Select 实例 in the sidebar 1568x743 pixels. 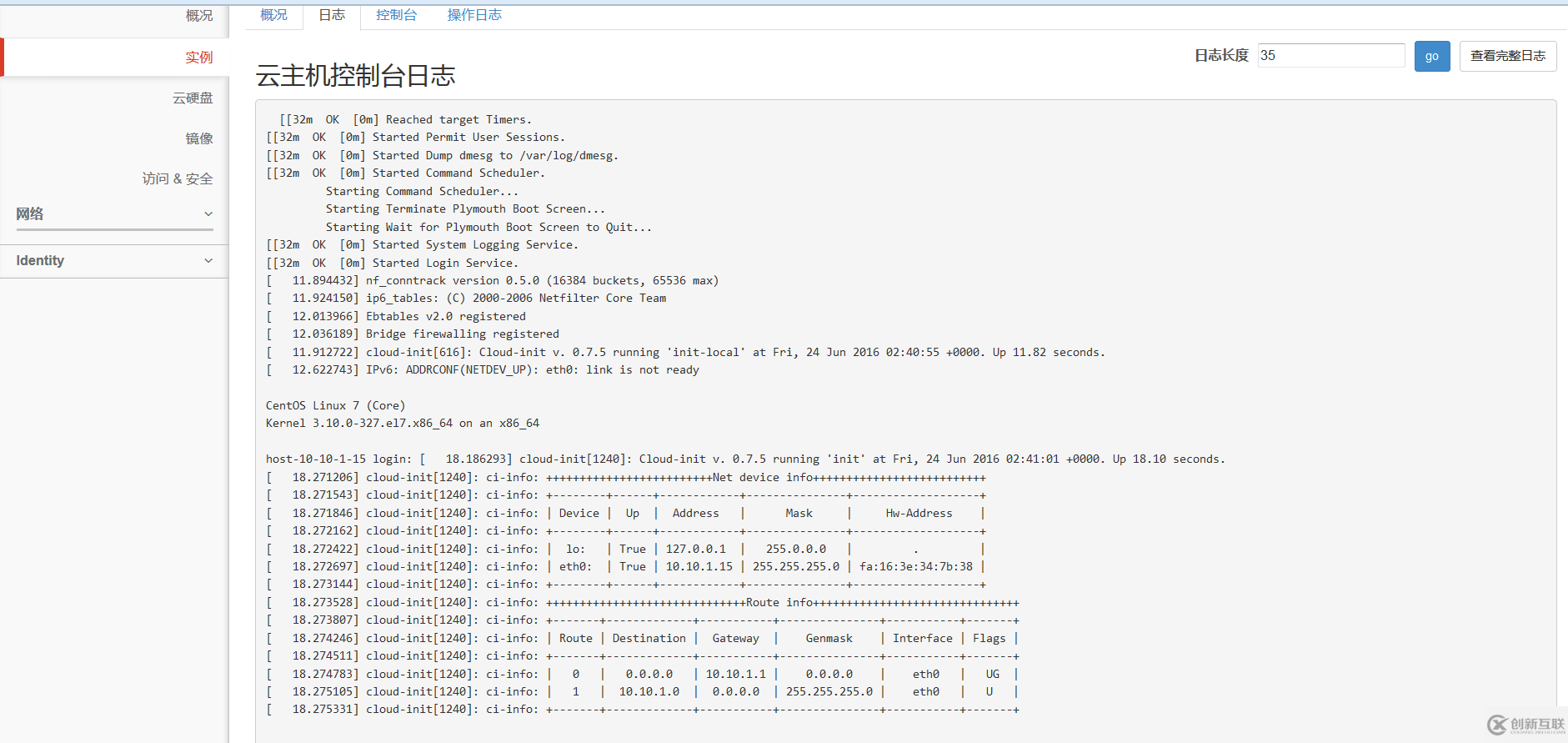[199, 57]
